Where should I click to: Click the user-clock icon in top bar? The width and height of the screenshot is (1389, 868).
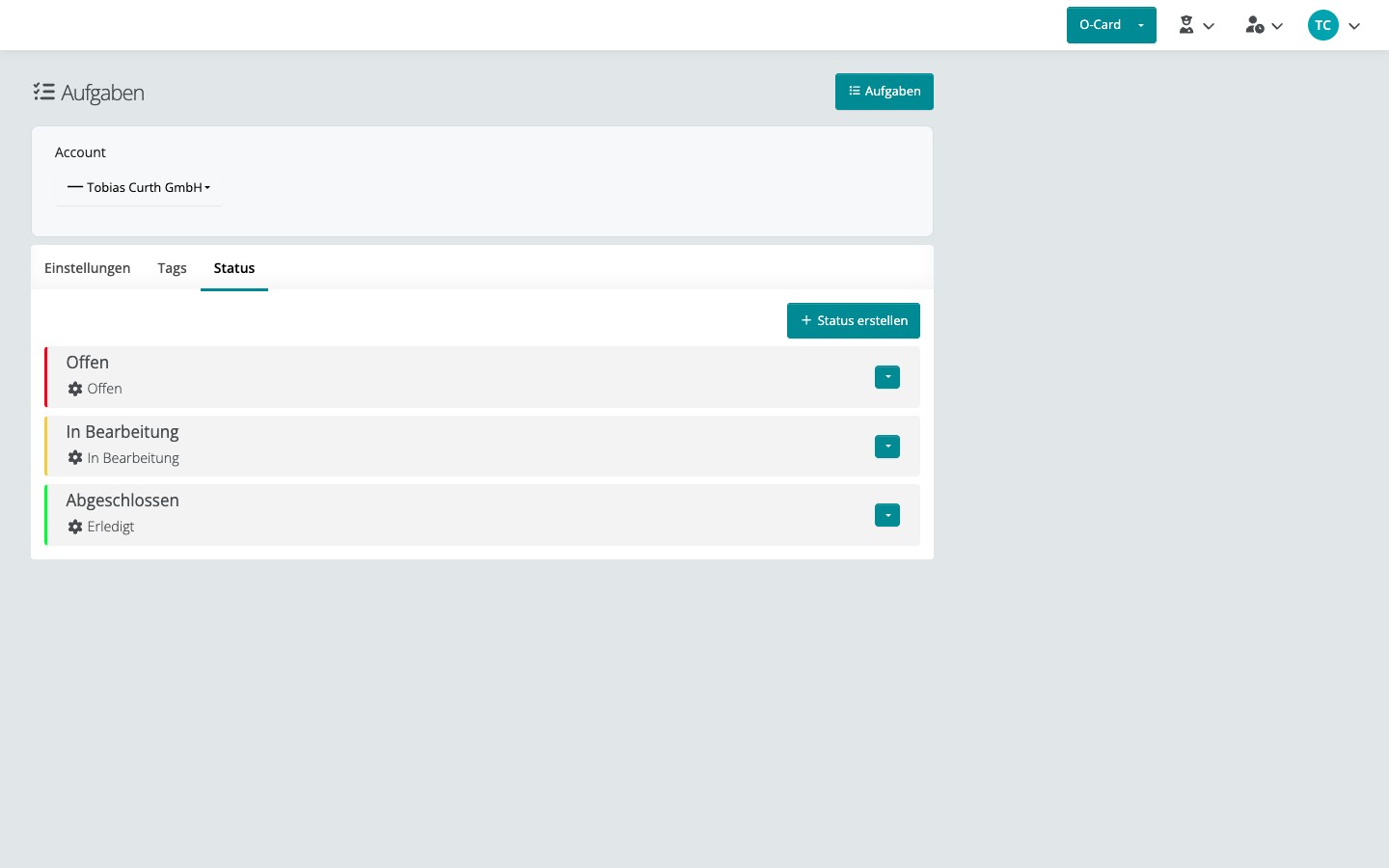pos(1254,25)
